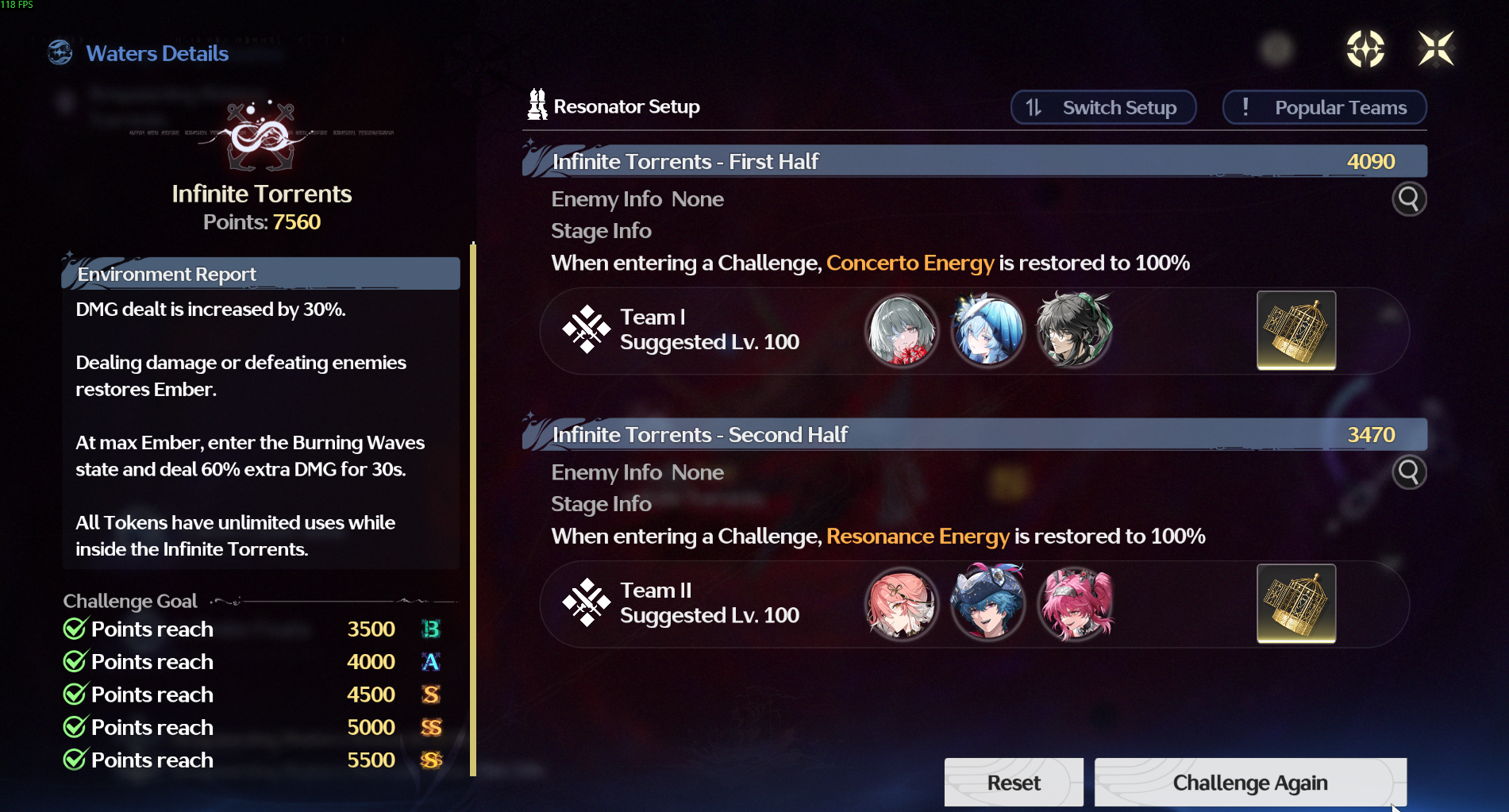
Task: Open Popular Teams
Action: pyautogui.click(x=1324, y=107)
